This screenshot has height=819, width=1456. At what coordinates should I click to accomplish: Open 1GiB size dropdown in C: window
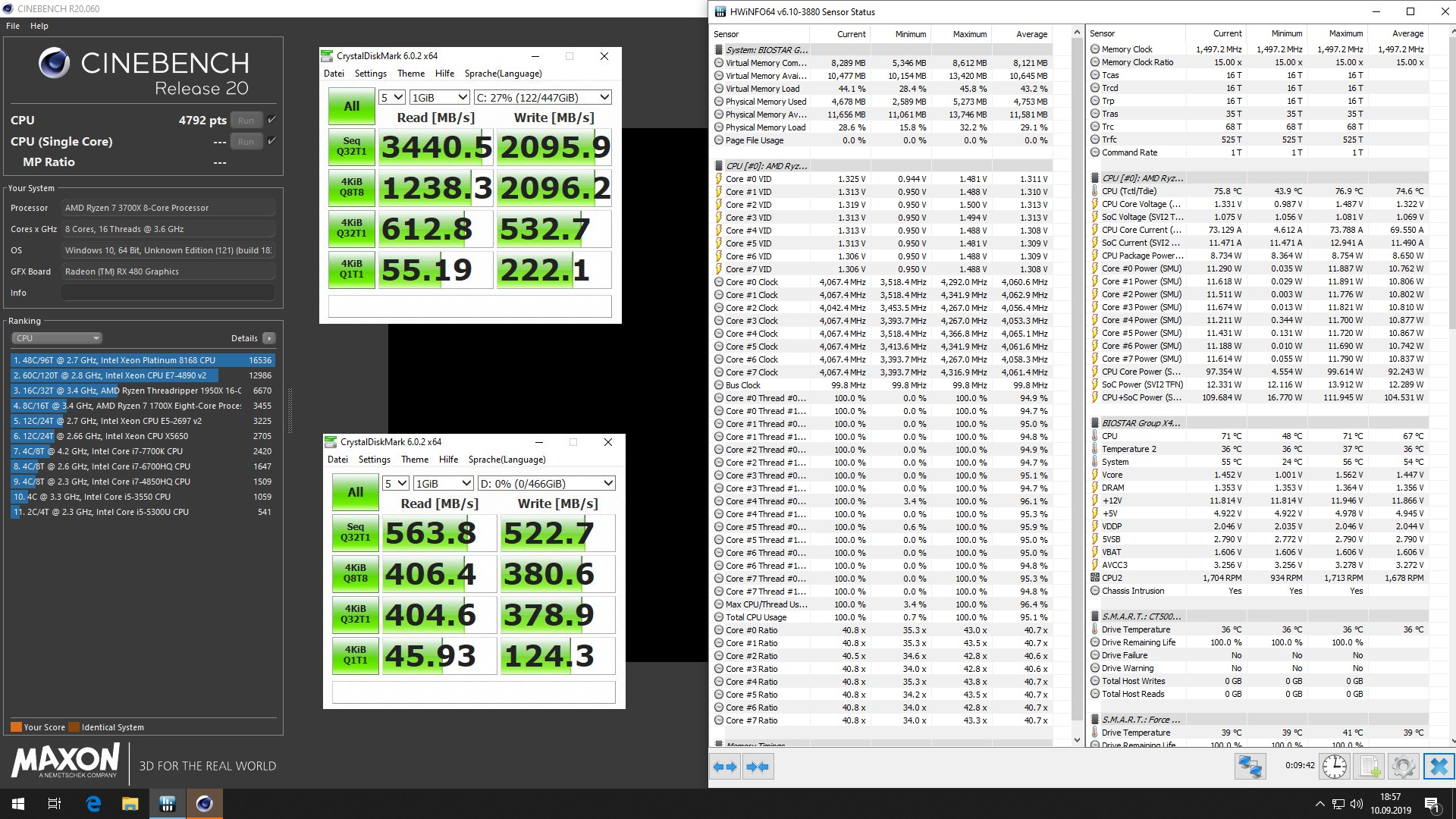coord(440,97)
